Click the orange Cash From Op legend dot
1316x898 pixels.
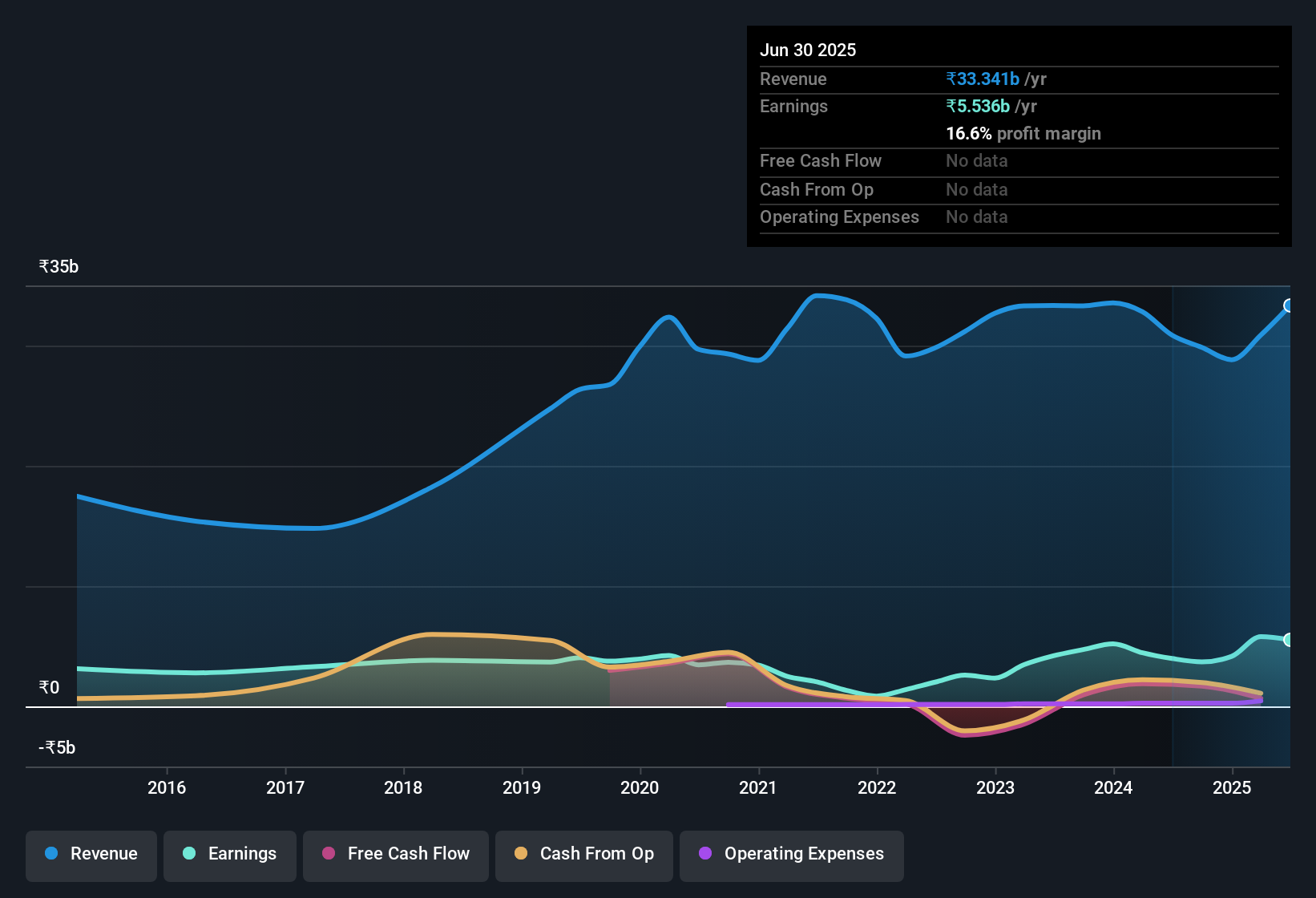[x=521, y=854]
